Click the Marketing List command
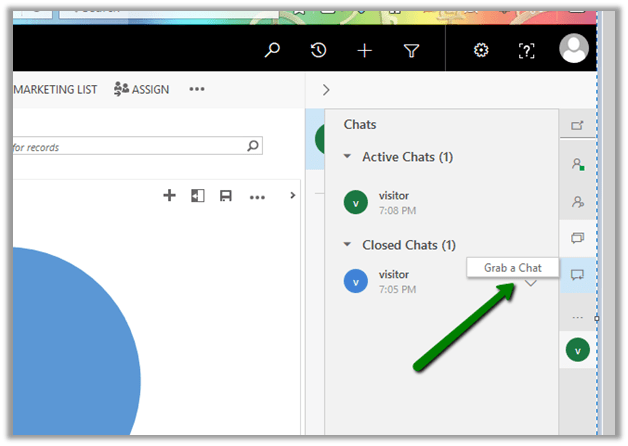The height and width of the screenshot is (446, 628). [55, 89]
